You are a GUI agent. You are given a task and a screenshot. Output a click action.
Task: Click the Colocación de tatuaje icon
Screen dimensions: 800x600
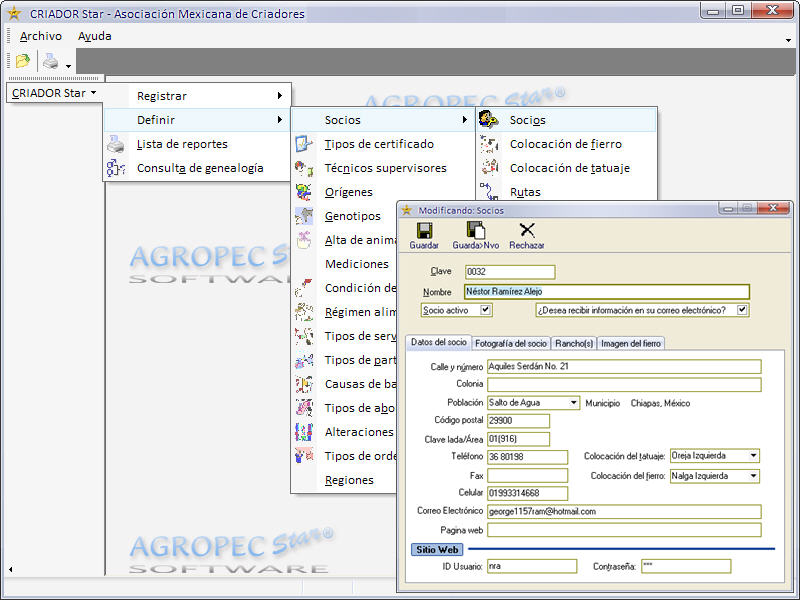point(489,168)
